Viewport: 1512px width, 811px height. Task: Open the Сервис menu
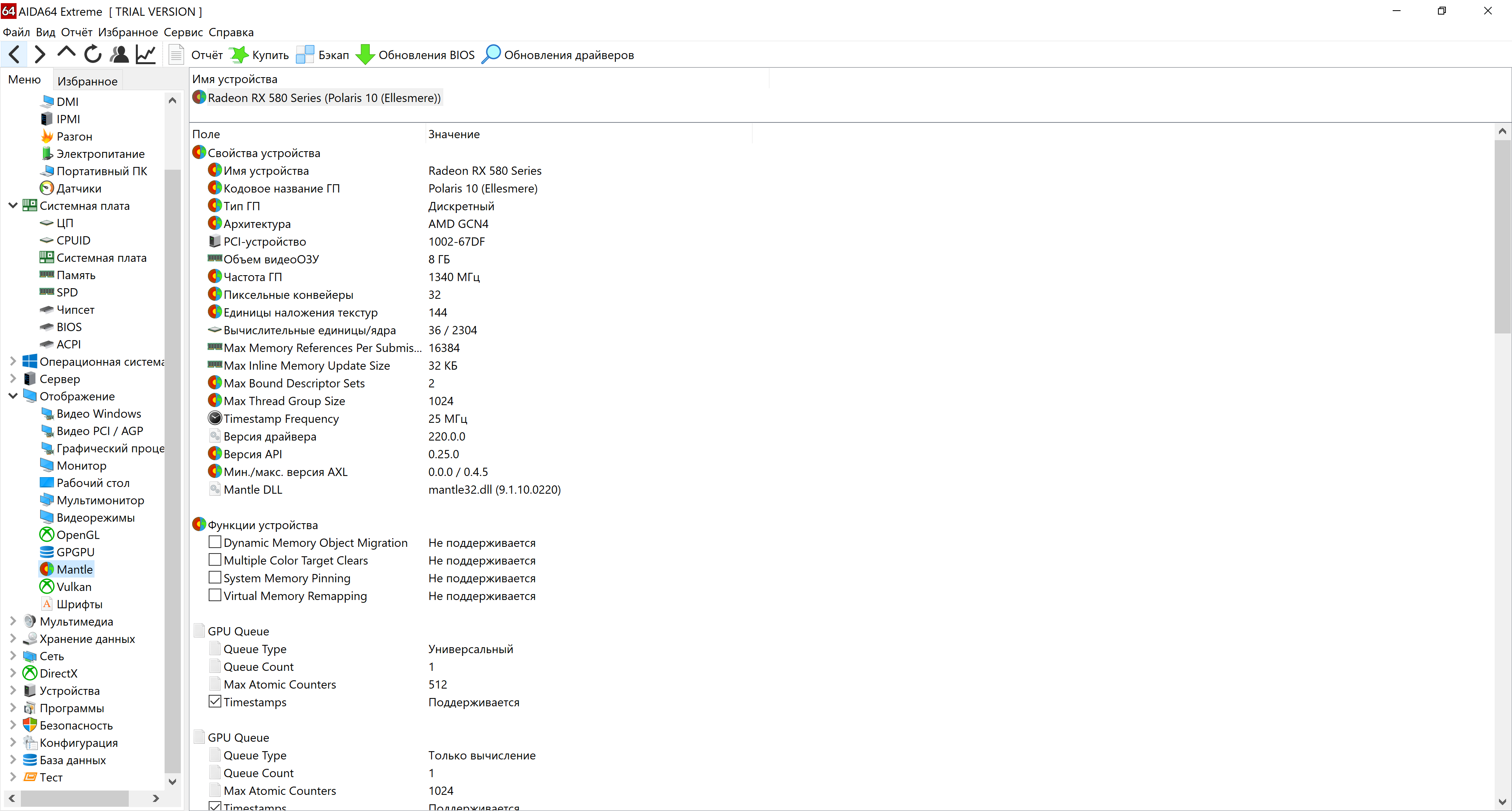[183, 32]
